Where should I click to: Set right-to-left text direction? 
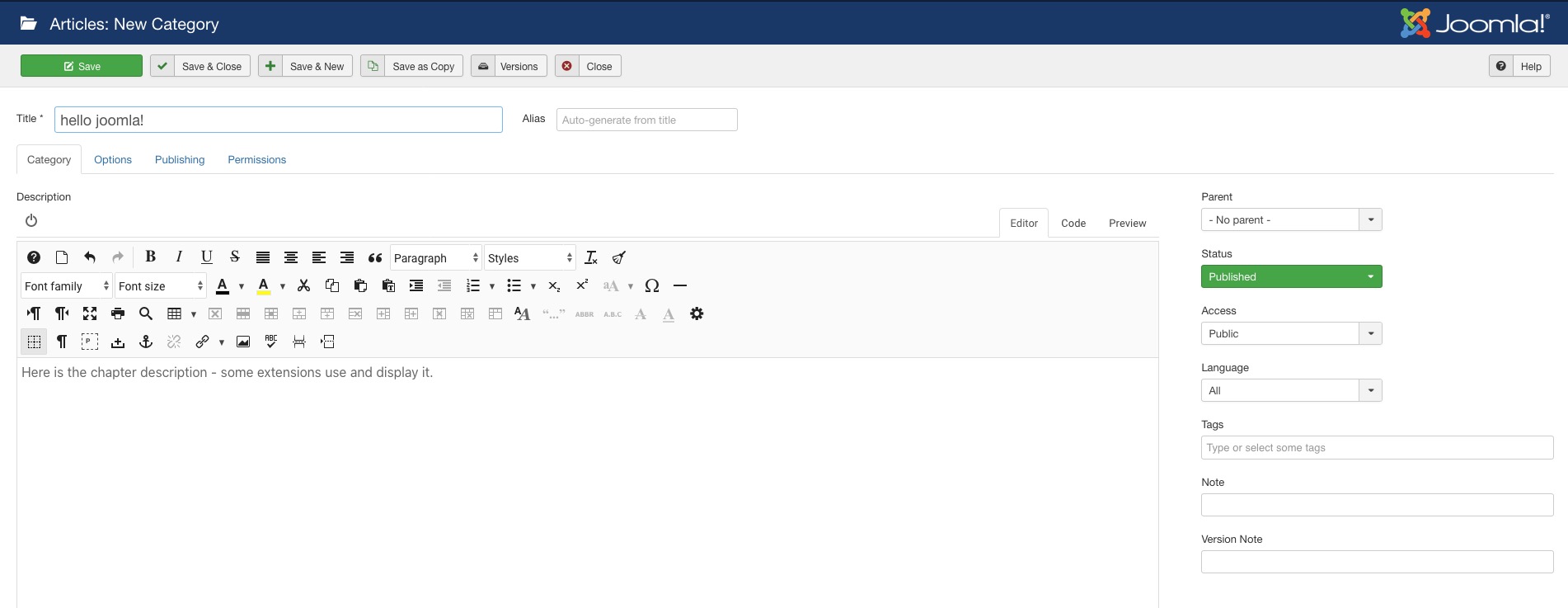point(62,313)
